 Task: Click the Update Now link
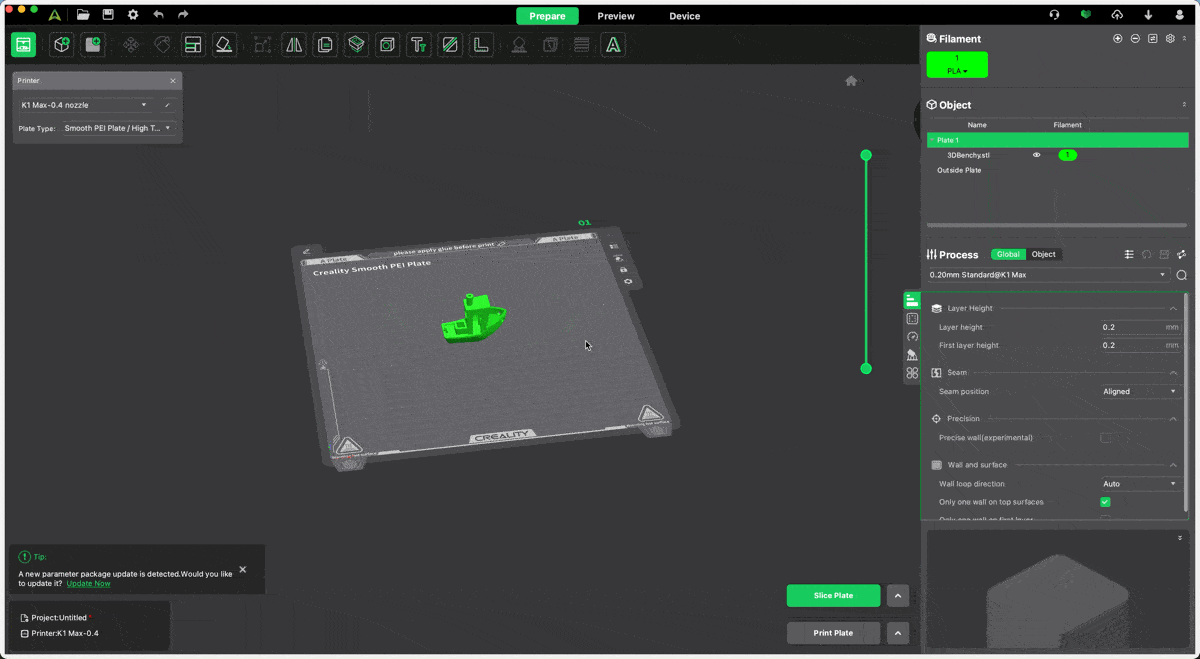(88, 583)
